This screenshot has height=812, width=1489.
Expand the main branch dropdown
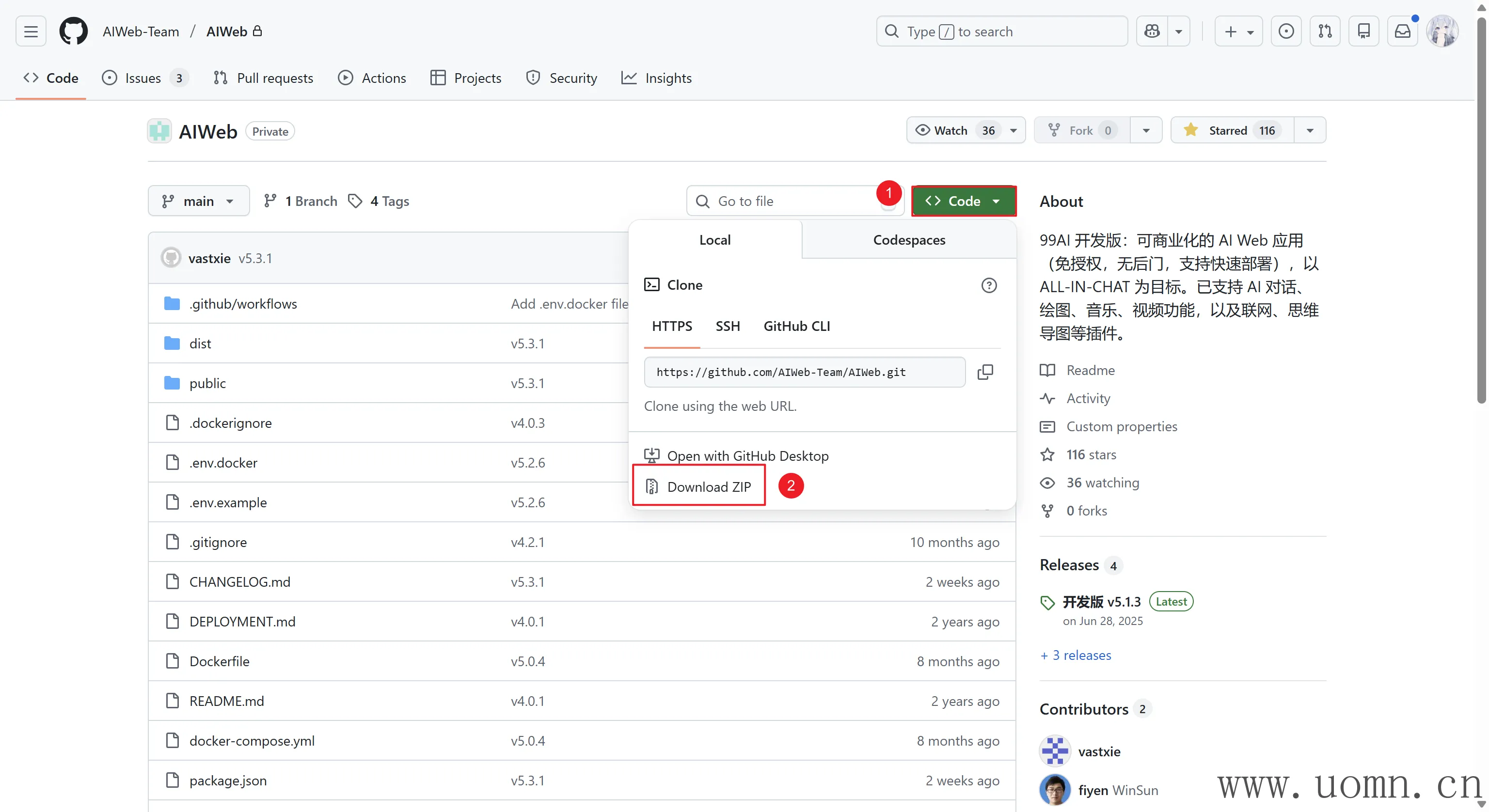[198, 201]
